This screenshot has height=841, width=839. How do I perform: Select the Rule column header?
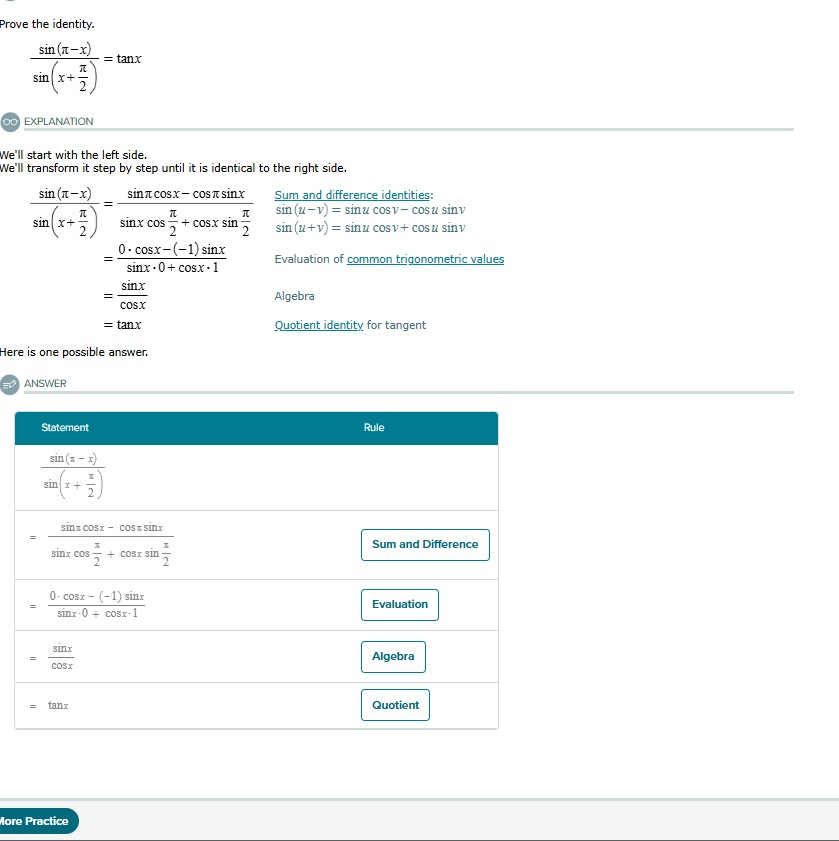pos(374,427)
